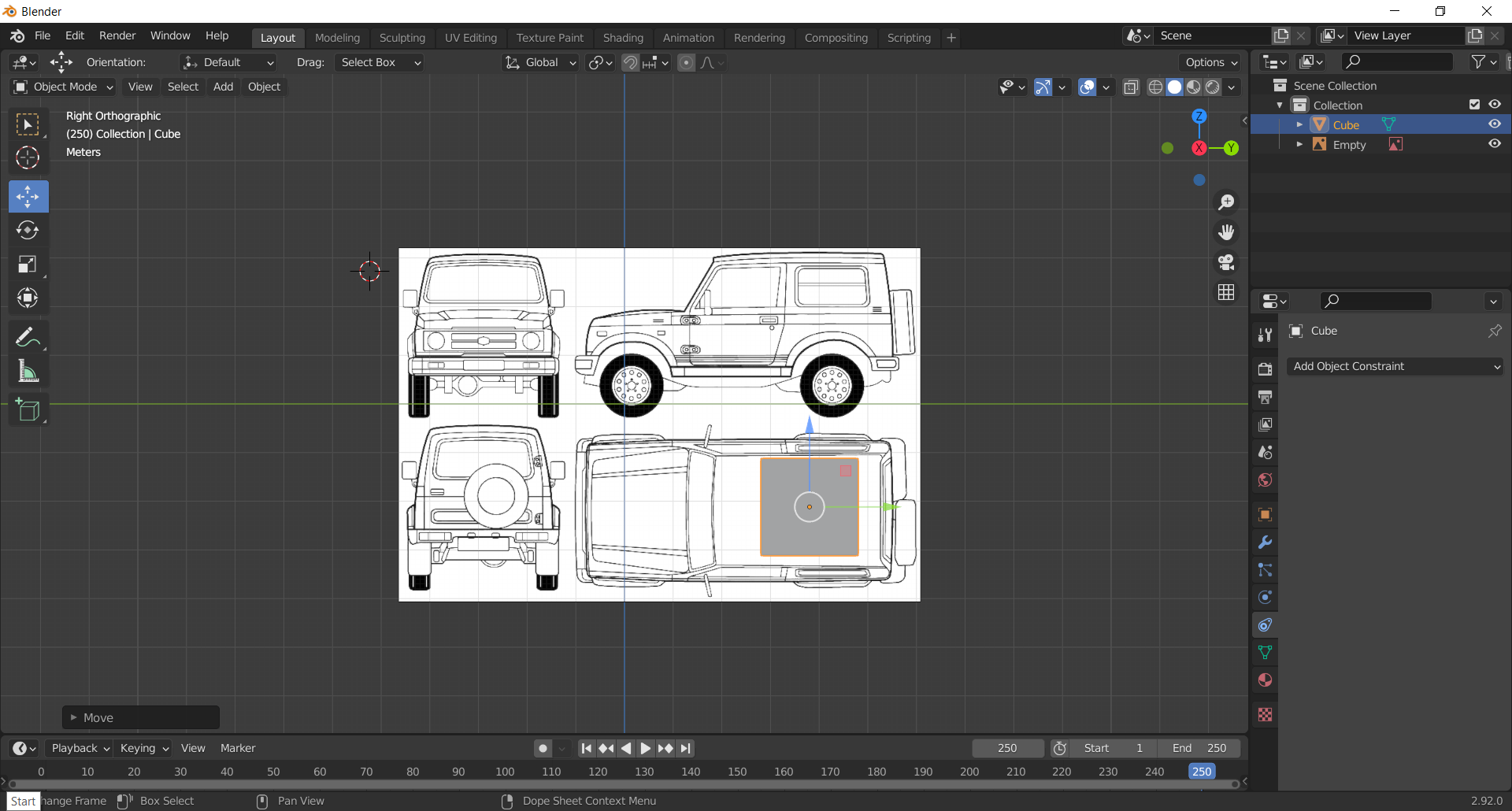Open the Texture properties tab
Screen dimensions: 1512x811
tap(1265, 715)
